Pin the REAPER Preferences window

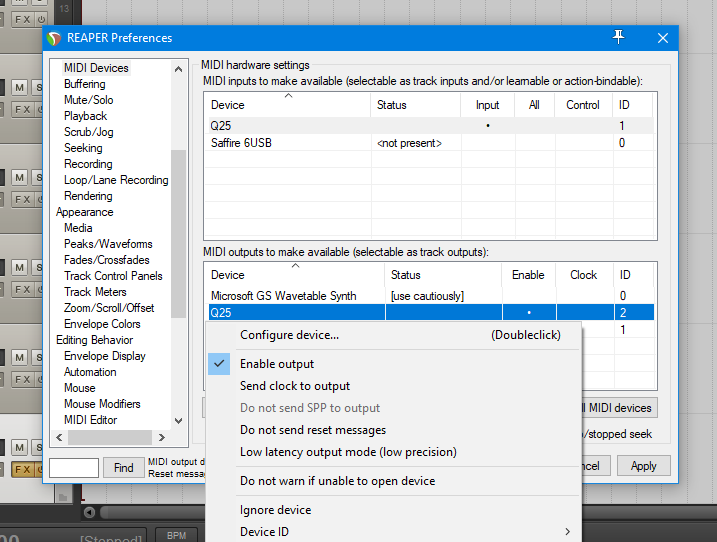(618, 37)
